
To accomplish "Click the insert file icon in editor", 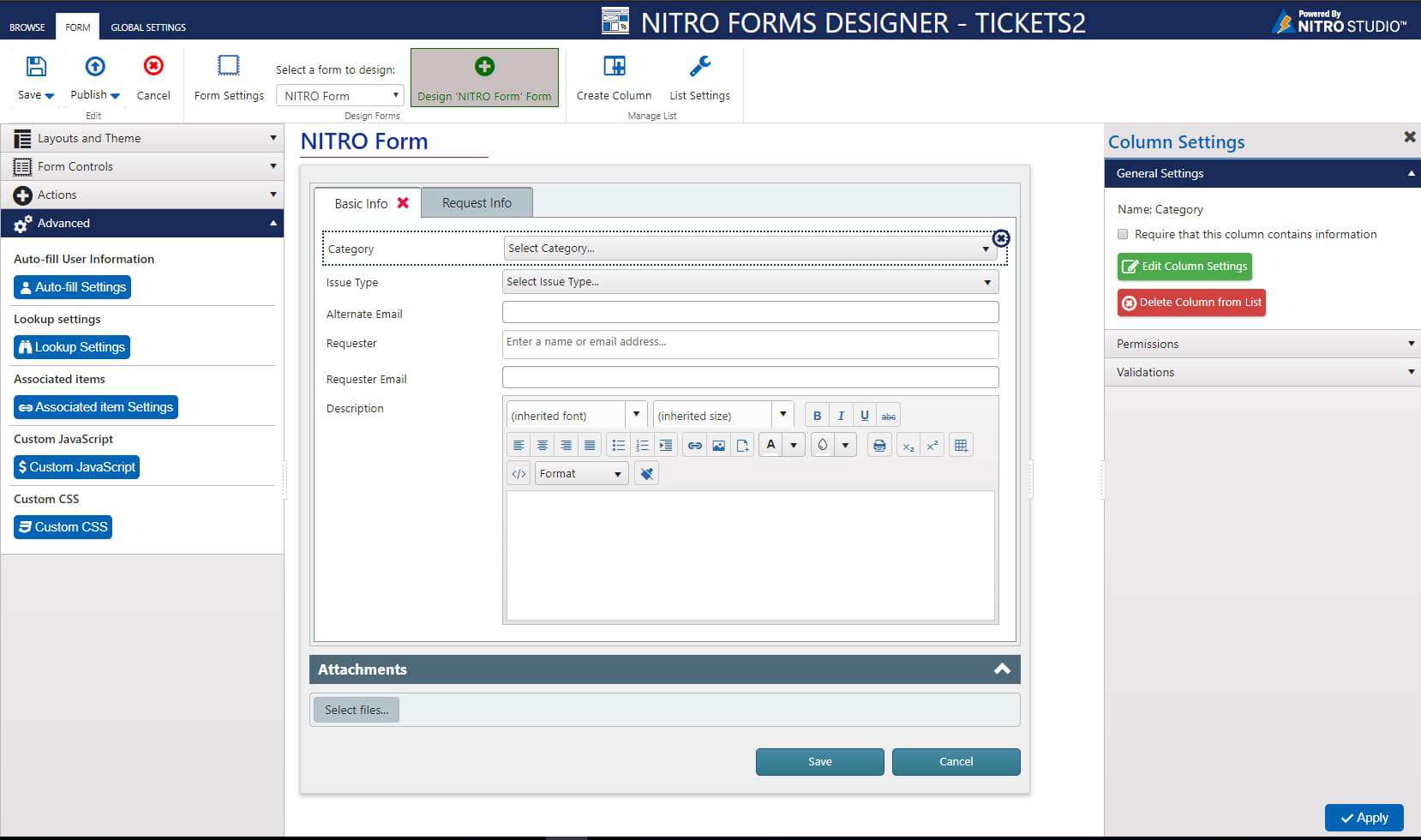I will pyautogui.click(x=742, y=445).
